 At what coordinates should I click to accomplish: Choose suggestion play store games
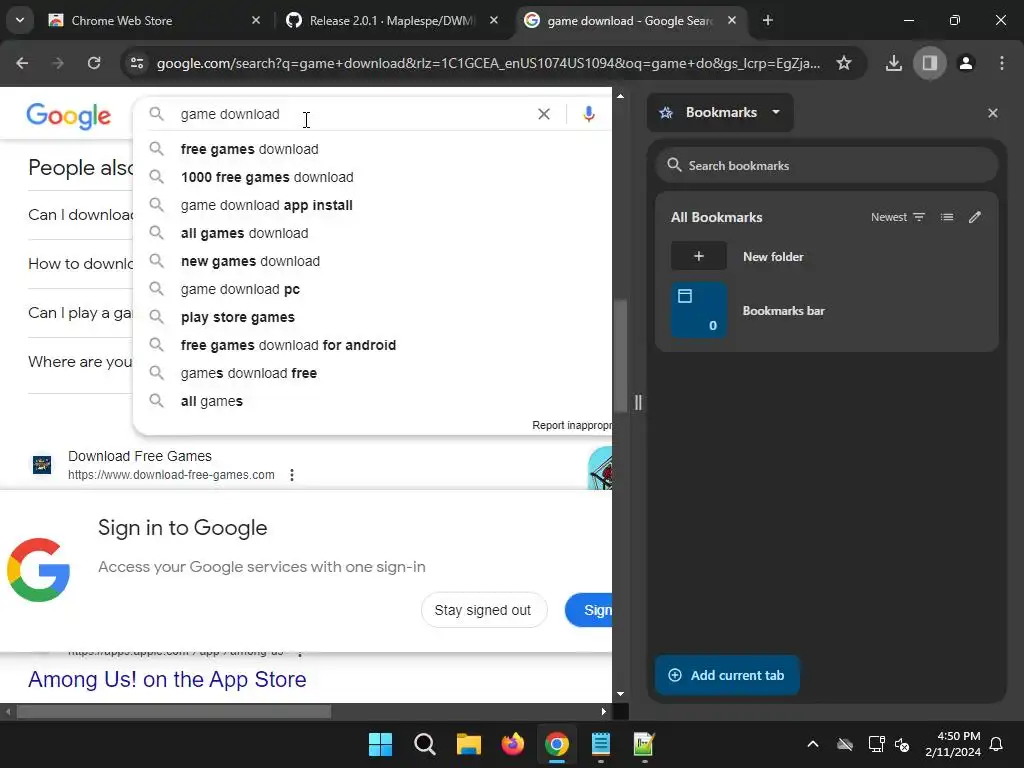click(372, 317)
